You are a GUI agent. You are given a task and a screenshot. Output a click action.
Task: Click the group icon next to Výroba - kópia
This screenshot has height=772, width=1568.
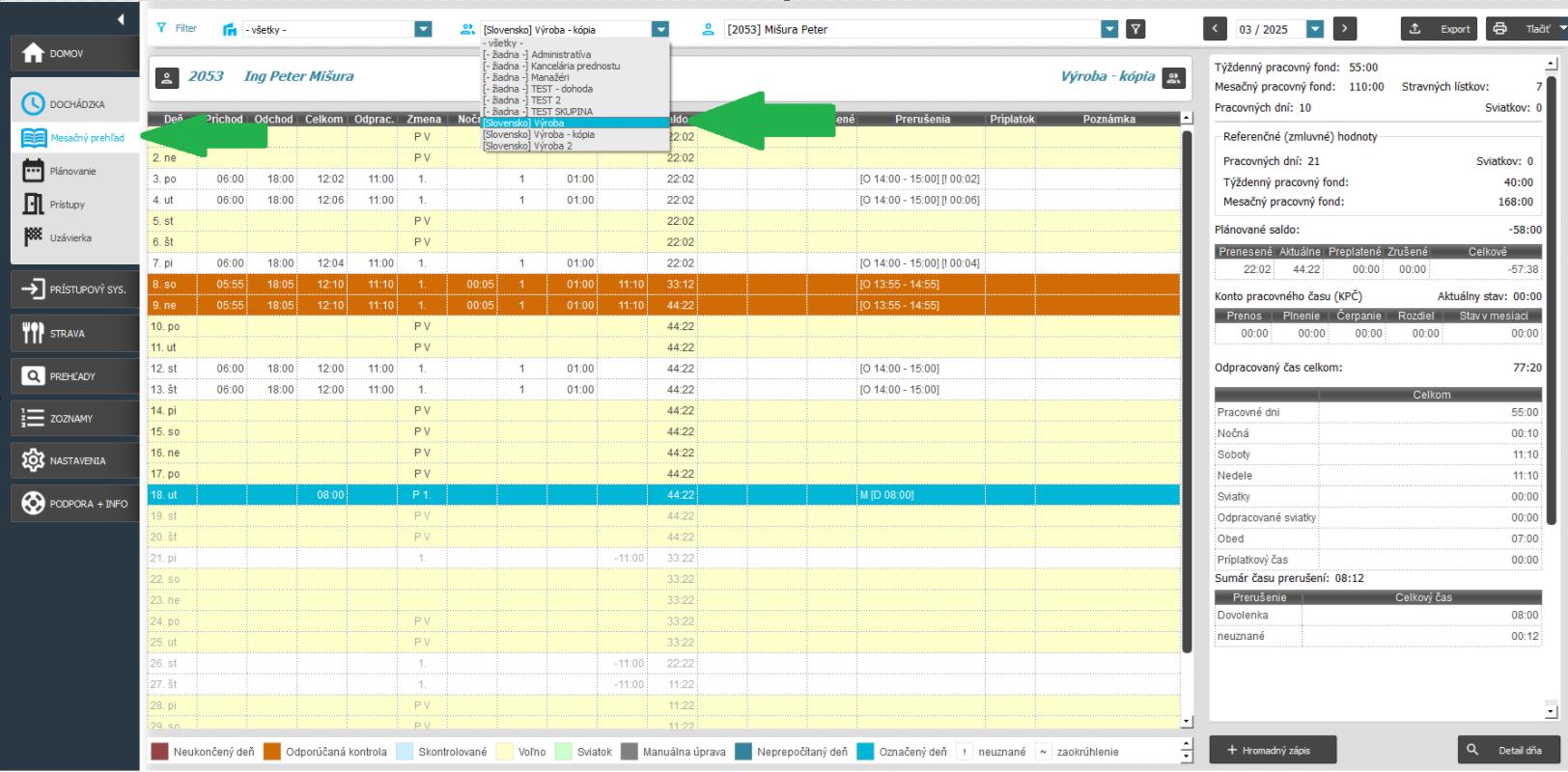click(1173, 78)
